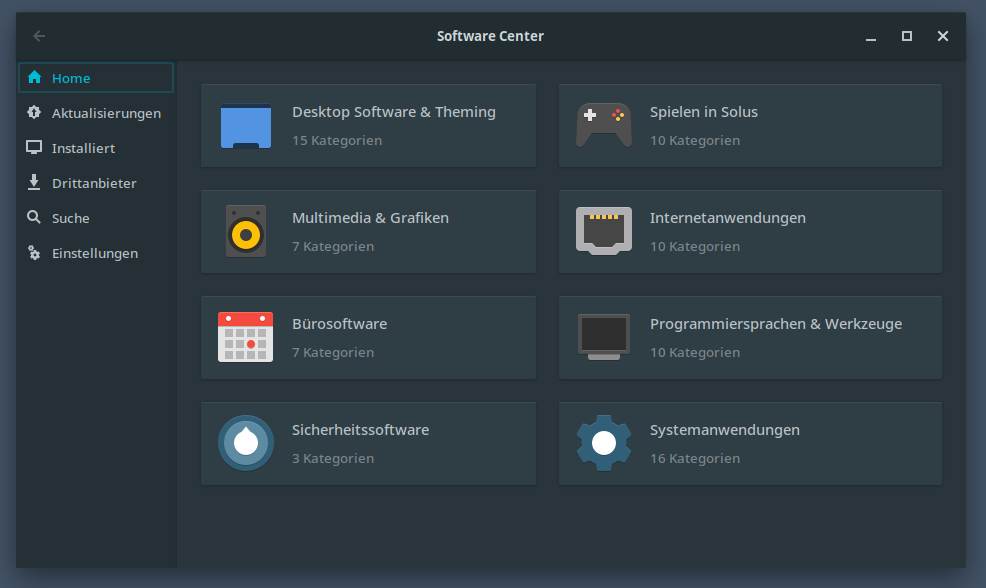
Task: Click the shield icon for Sicherheitssoftware
Action: pyautogui.click(x=246, y=443)
